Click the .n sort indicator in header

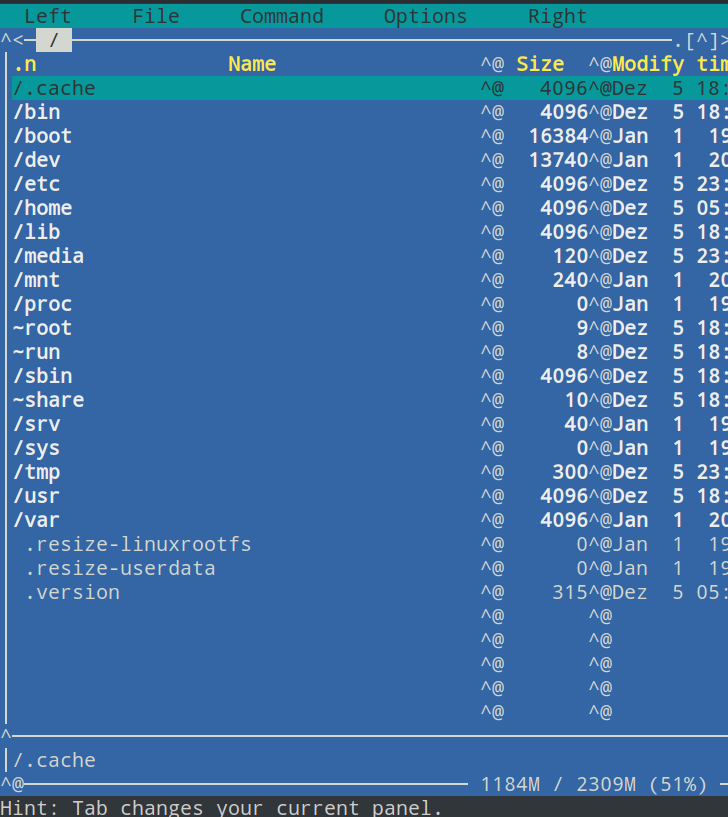click(x=24, y=64)
